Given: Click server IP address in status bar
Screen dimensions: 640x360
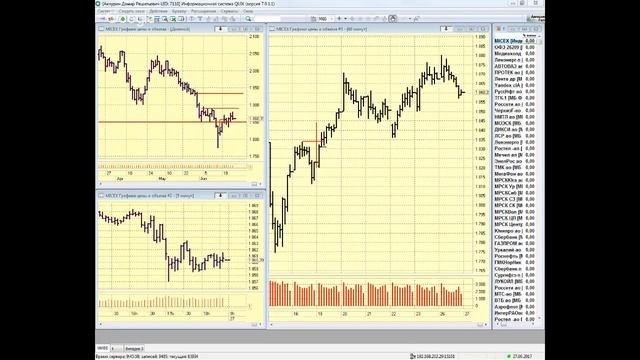Looking at the screenshot, I should (435, 356).
